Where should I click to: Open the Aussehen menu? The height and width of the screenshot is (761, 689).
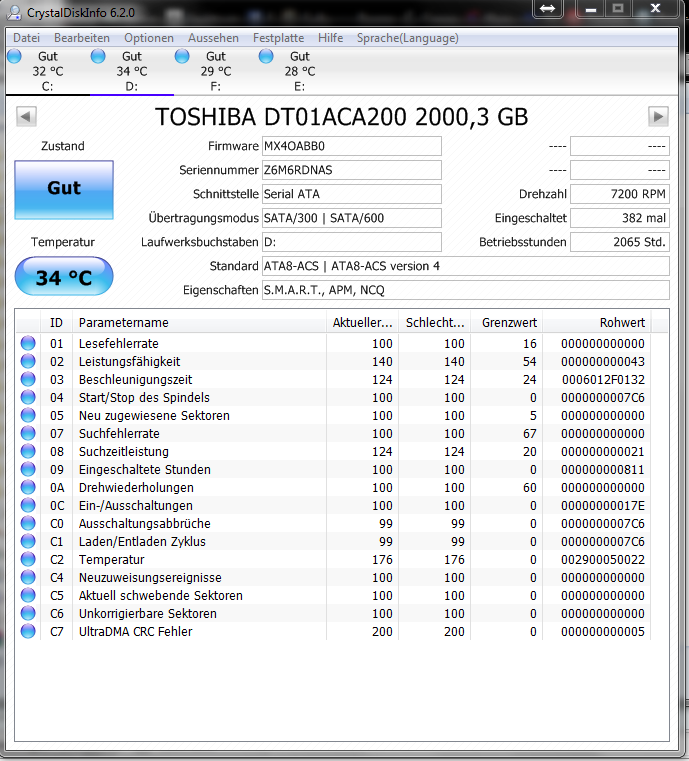pyautogui.click(x=213, y=38)
